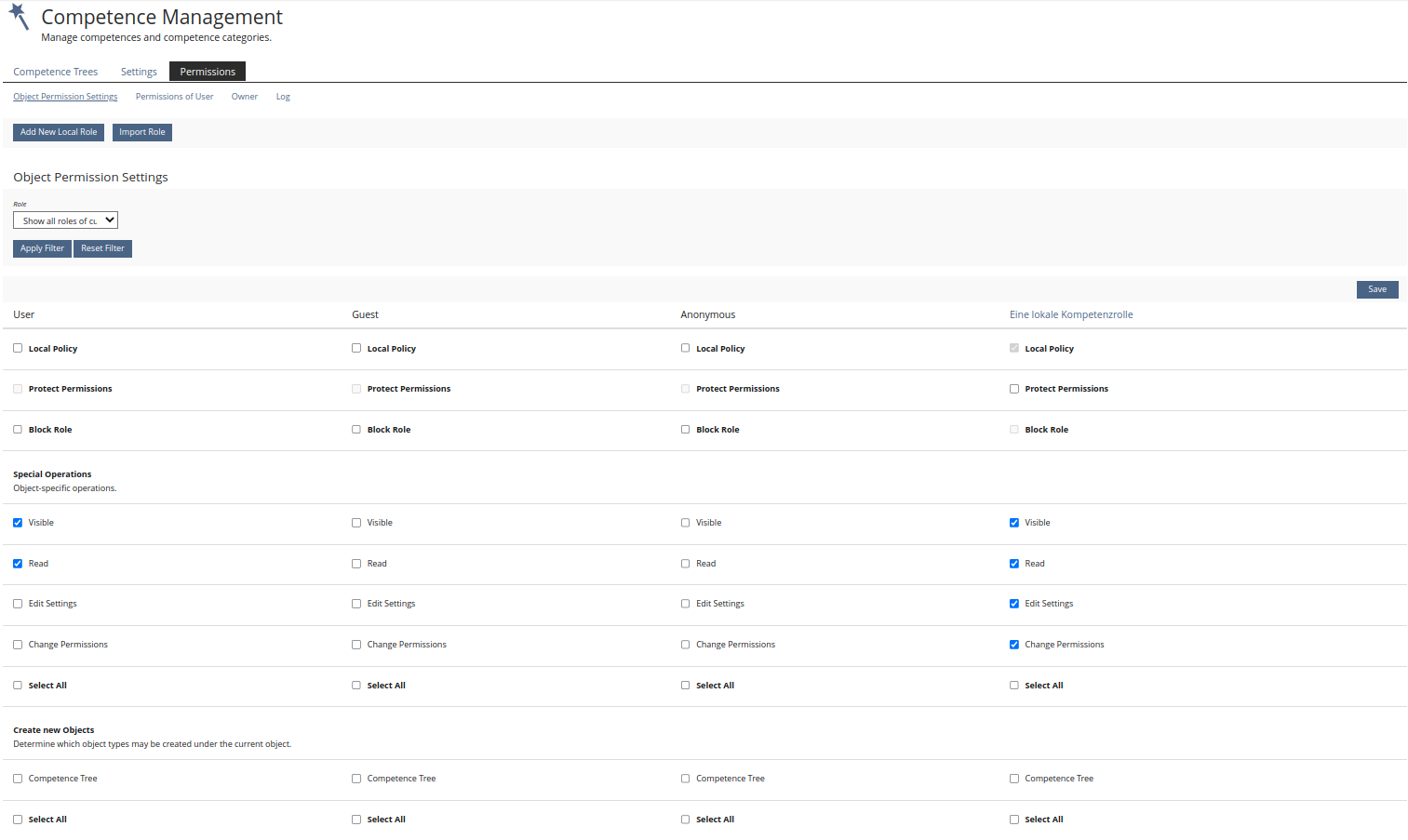Save the permission settings
Viewport: 1408px width, 840px height.
[x=1376, y=289]
